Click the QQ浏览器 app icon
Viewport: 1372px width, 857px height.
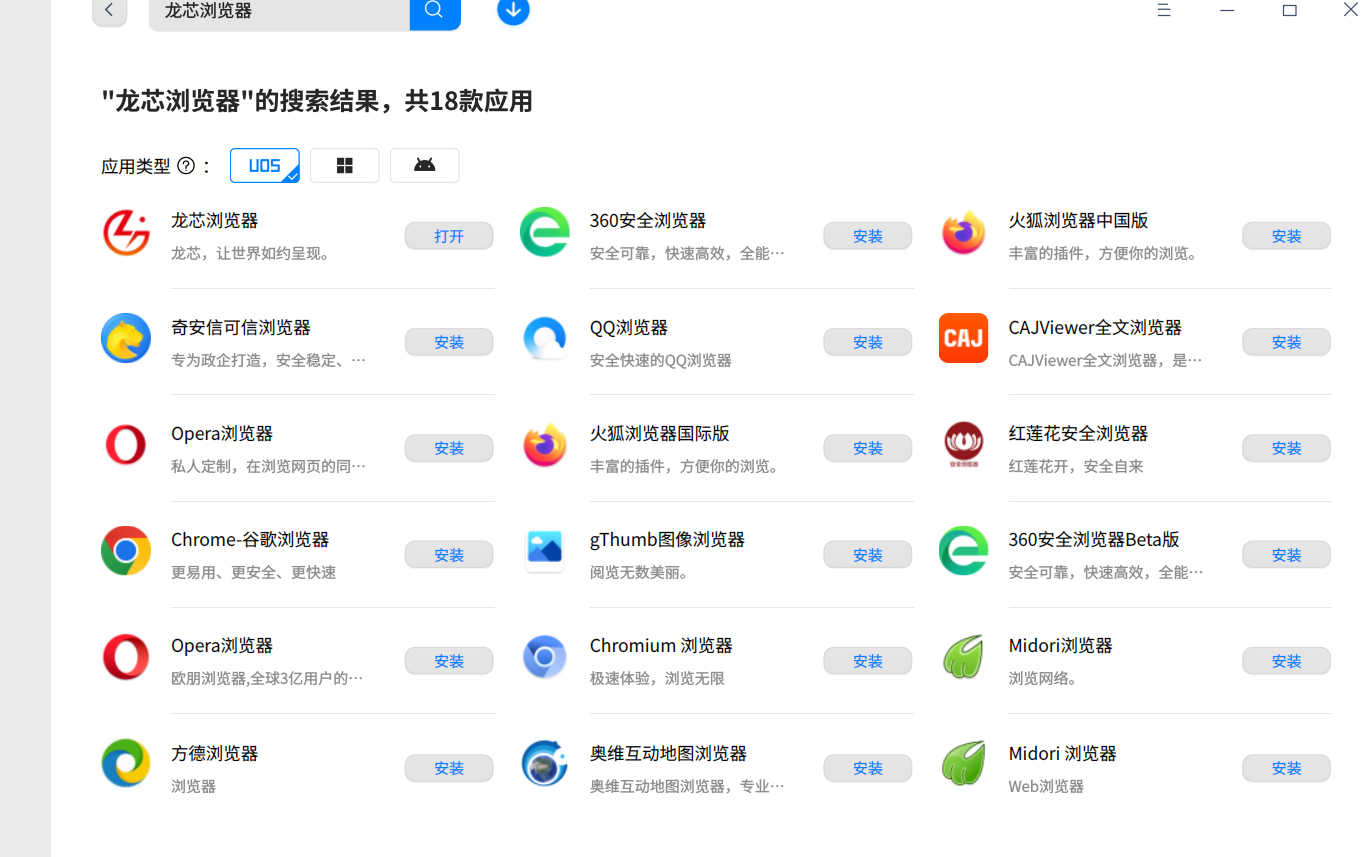click(545, 339)
